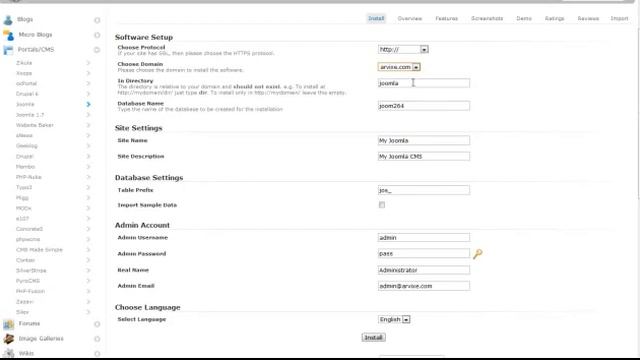Open the Features tab
640x360 pixels.
447,18
